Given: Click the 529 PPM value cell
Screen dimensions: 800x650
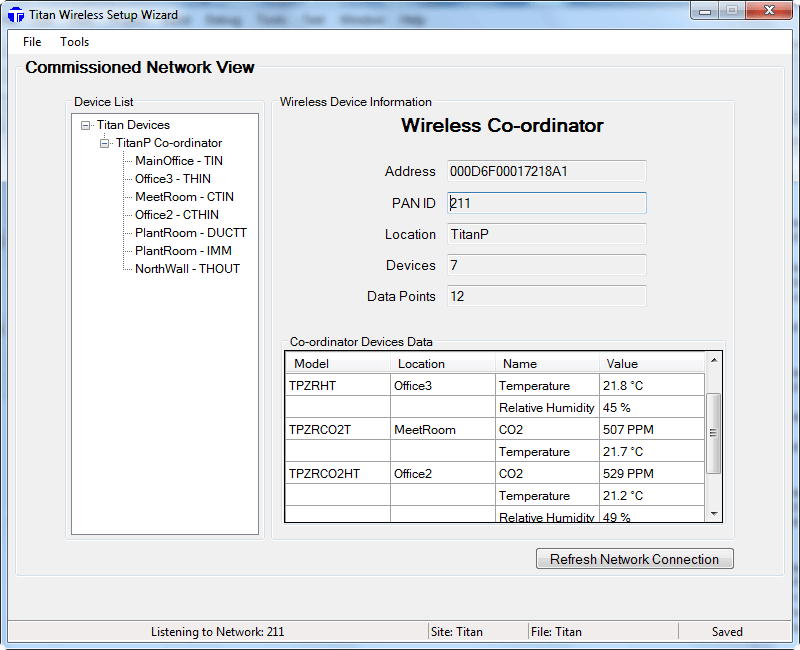Looking at the screenshot, I should click(x=652, y=473).
